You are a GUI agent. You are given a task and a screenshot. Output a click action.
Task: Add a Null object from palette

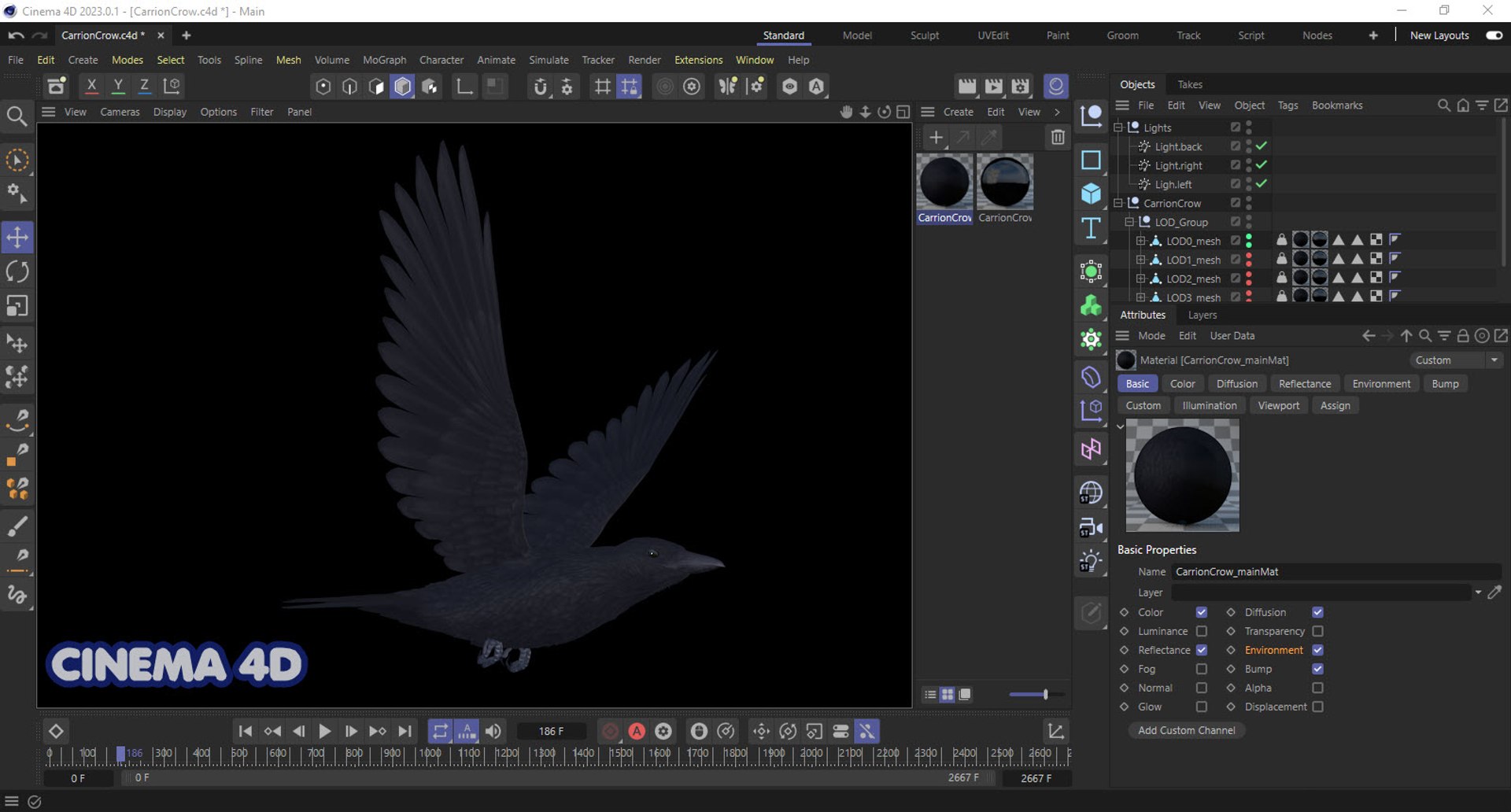point(1091,116)
